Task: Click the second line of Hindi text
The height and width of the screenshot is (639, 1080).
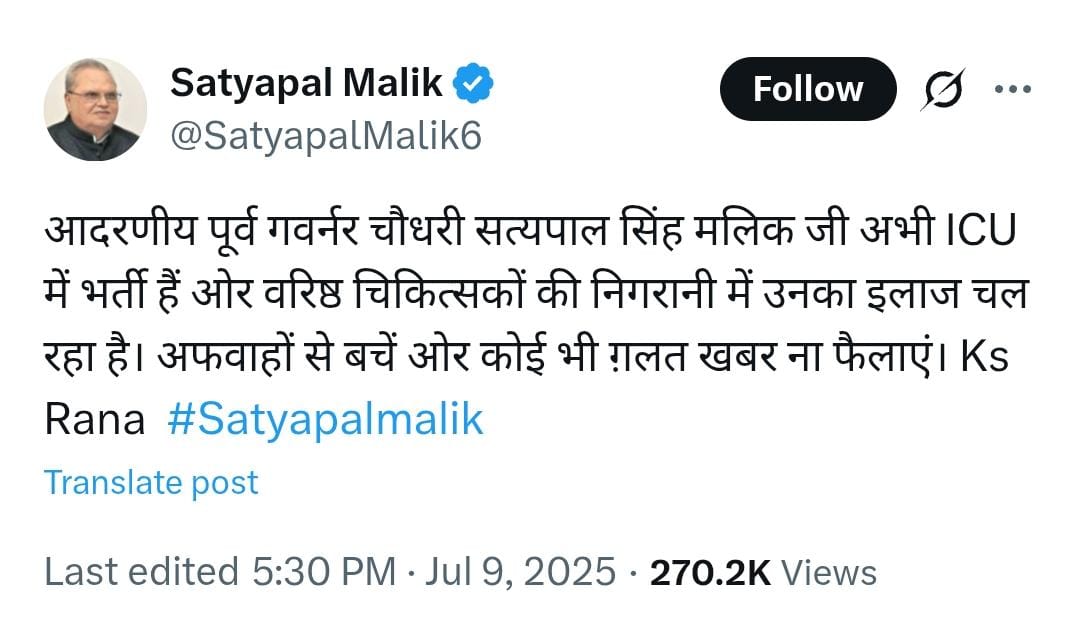Action: [536, 295]
